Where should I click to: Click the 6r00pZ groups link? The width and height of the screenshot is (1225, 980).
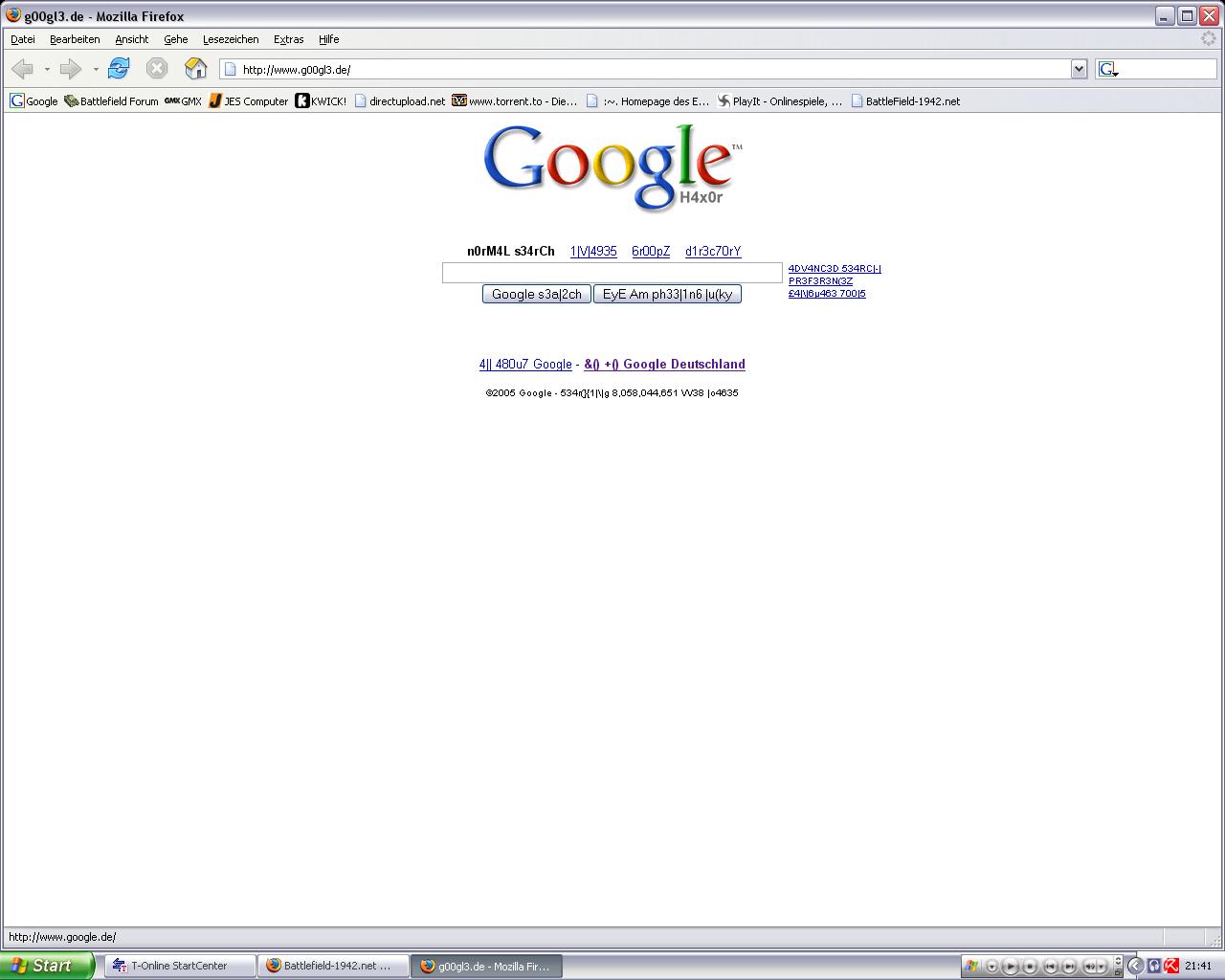(x=651, y=251)
